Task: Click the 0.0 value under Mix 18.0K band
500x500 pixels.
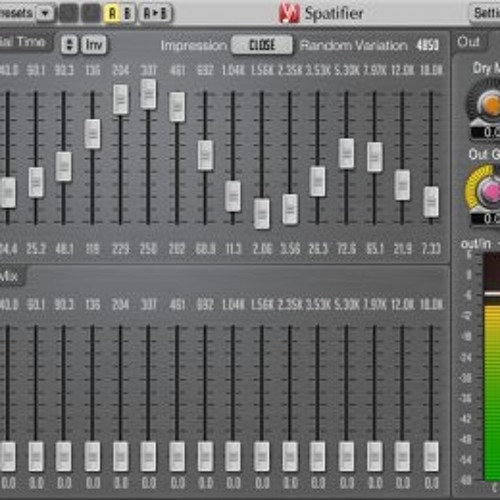Action: click(x=431, y=483)
